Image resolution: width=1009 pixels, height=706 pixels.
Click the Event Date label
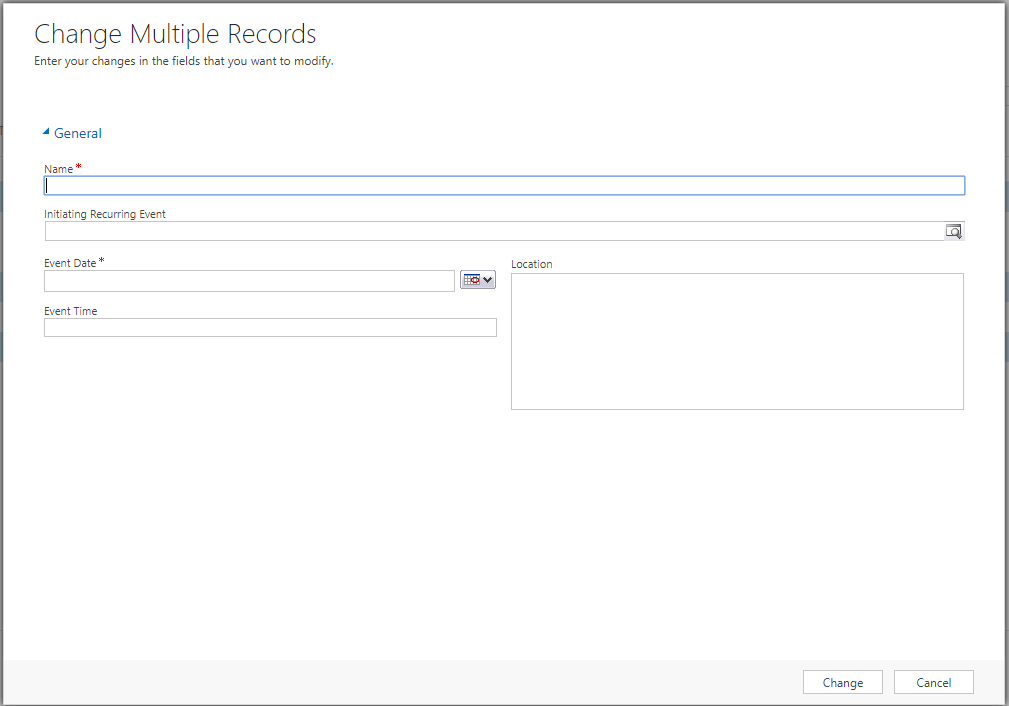70,263
